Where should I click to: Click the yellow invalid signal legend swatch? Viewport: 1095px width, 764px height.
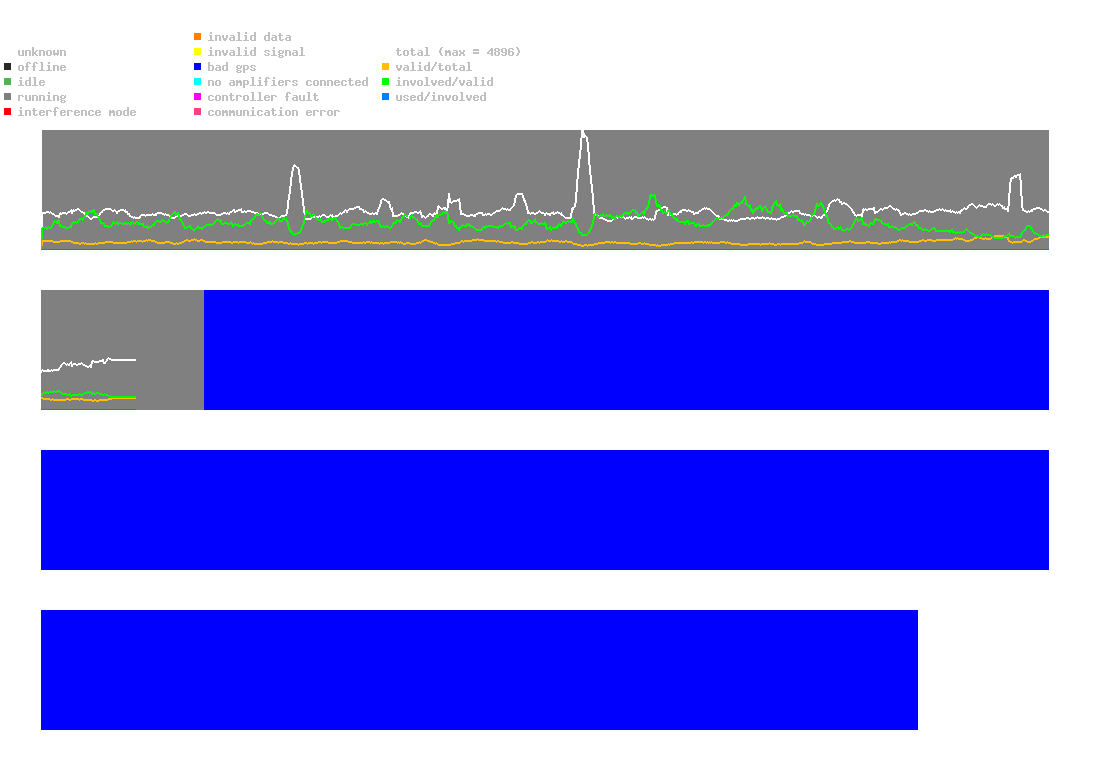(198, 52)
